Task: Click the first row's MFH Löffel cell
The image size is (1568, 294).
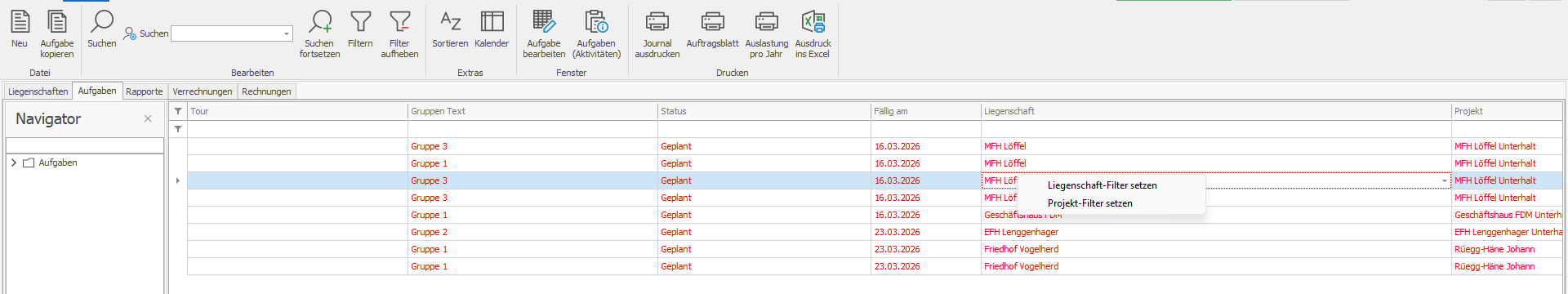Action: (x=1216, y=146)
